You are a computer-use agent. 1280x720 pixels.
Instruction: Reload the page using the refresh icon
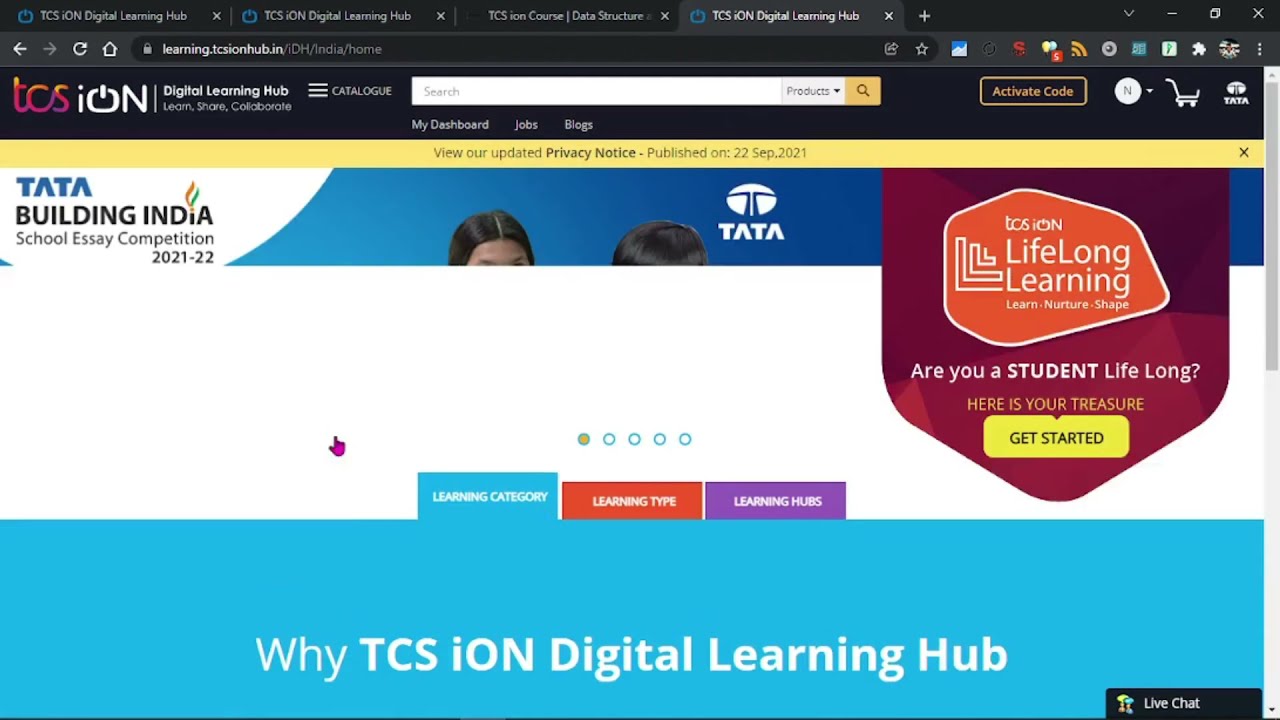tap(80, 48)
